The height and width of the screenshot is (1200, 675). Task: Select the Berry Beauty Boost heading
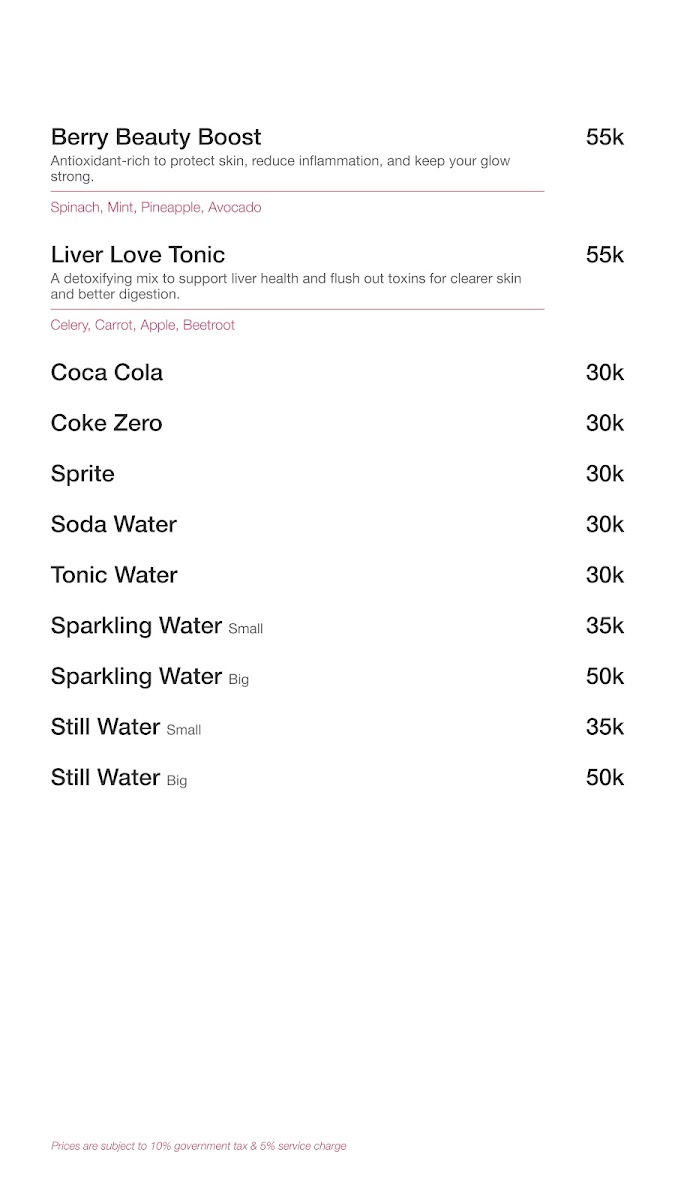click(156, 137)
